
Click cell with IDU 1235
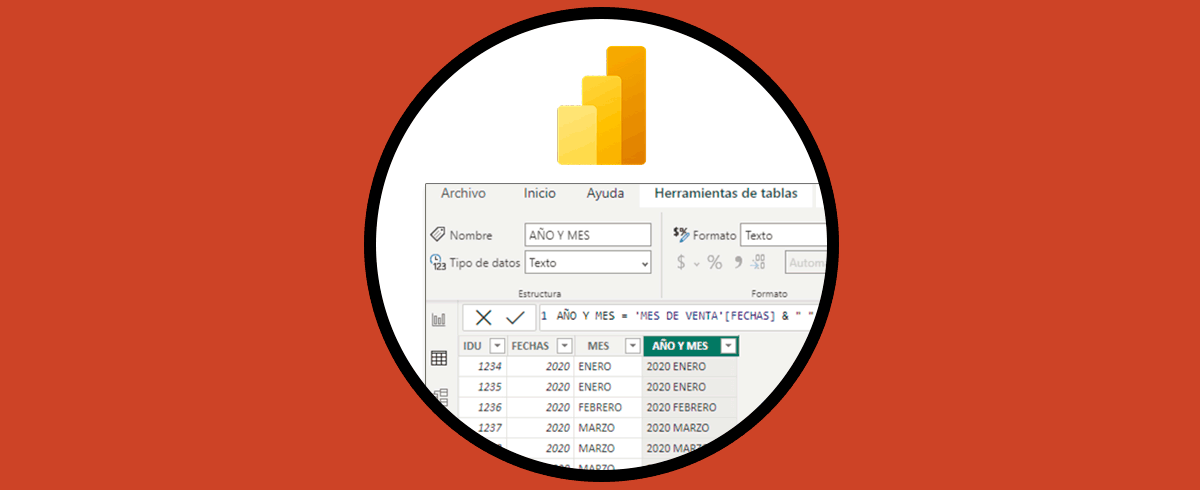(483, 386)
